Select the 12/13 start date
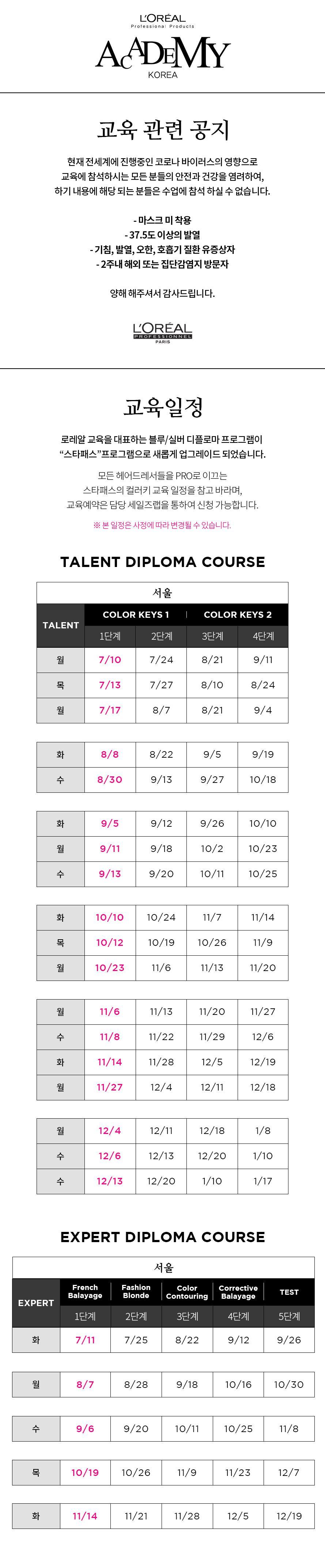Viewport: 325px width, 1568px height. coord(110,1181)
